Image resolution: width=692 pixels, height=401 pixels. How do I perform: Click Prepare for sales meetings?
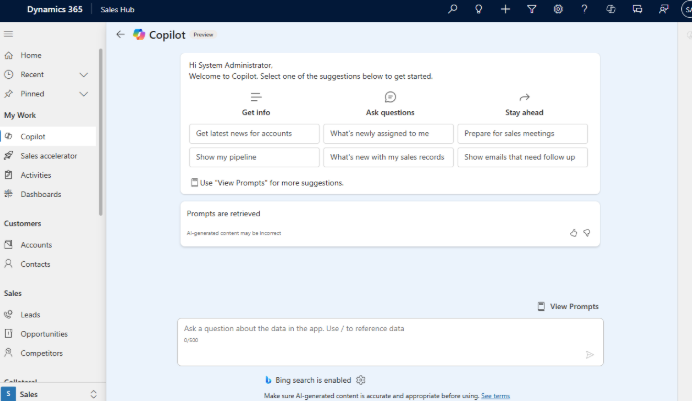[523, 134]
